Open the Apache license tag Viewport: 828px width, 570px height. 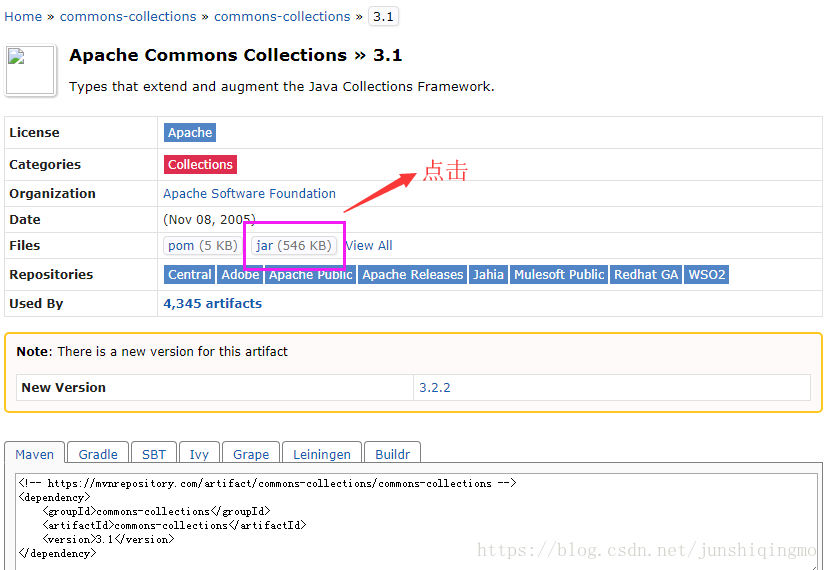pos(190,132)
